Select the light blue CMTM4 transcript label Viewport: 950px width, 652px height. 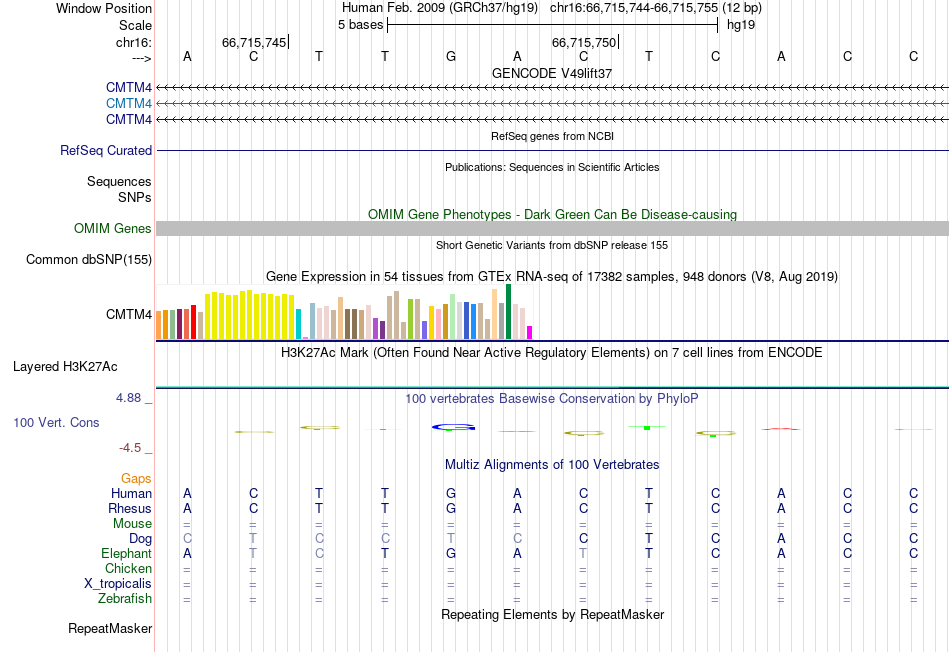point(128,104)
